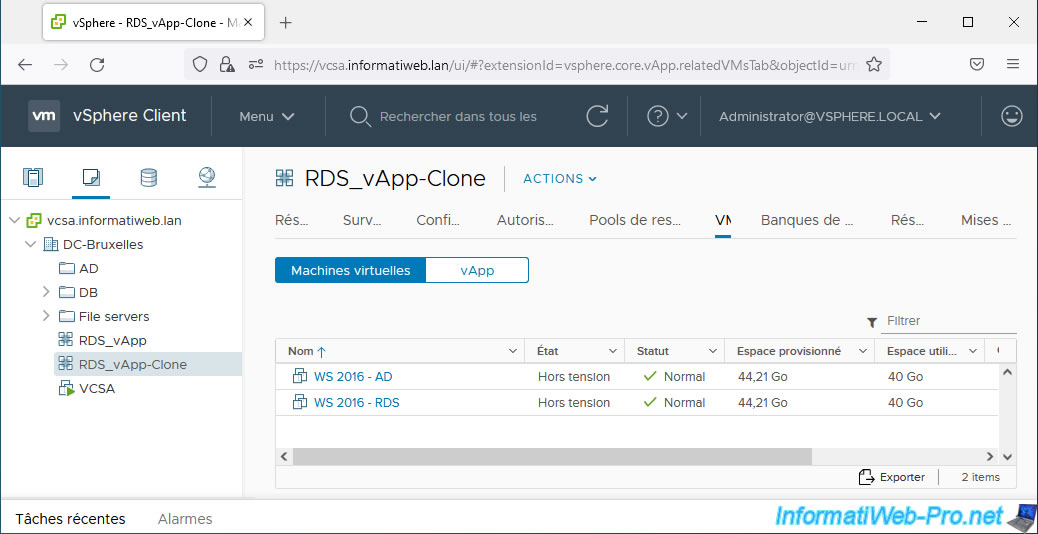Open the ACTIONS dropdown
The image size is (1038, 534).
560,179
